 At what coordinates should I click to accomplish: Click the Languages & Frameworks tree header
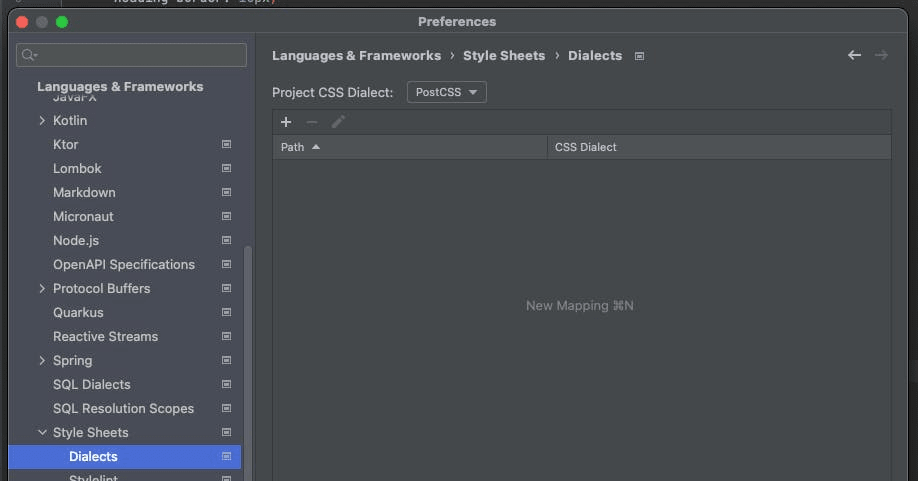click(120, 86)
